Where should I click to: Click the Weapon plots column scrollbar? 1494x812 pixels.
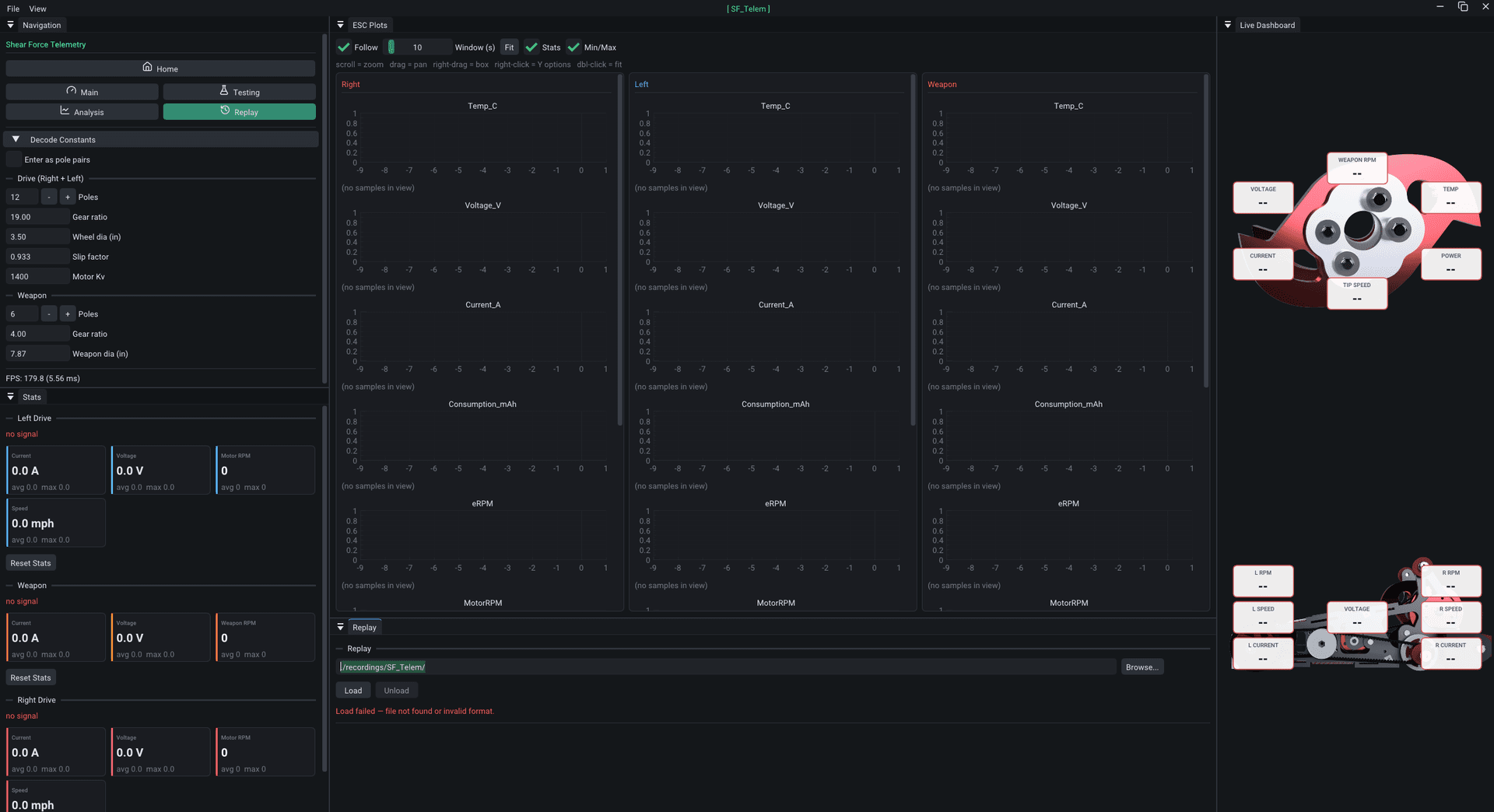(1206, 231)
